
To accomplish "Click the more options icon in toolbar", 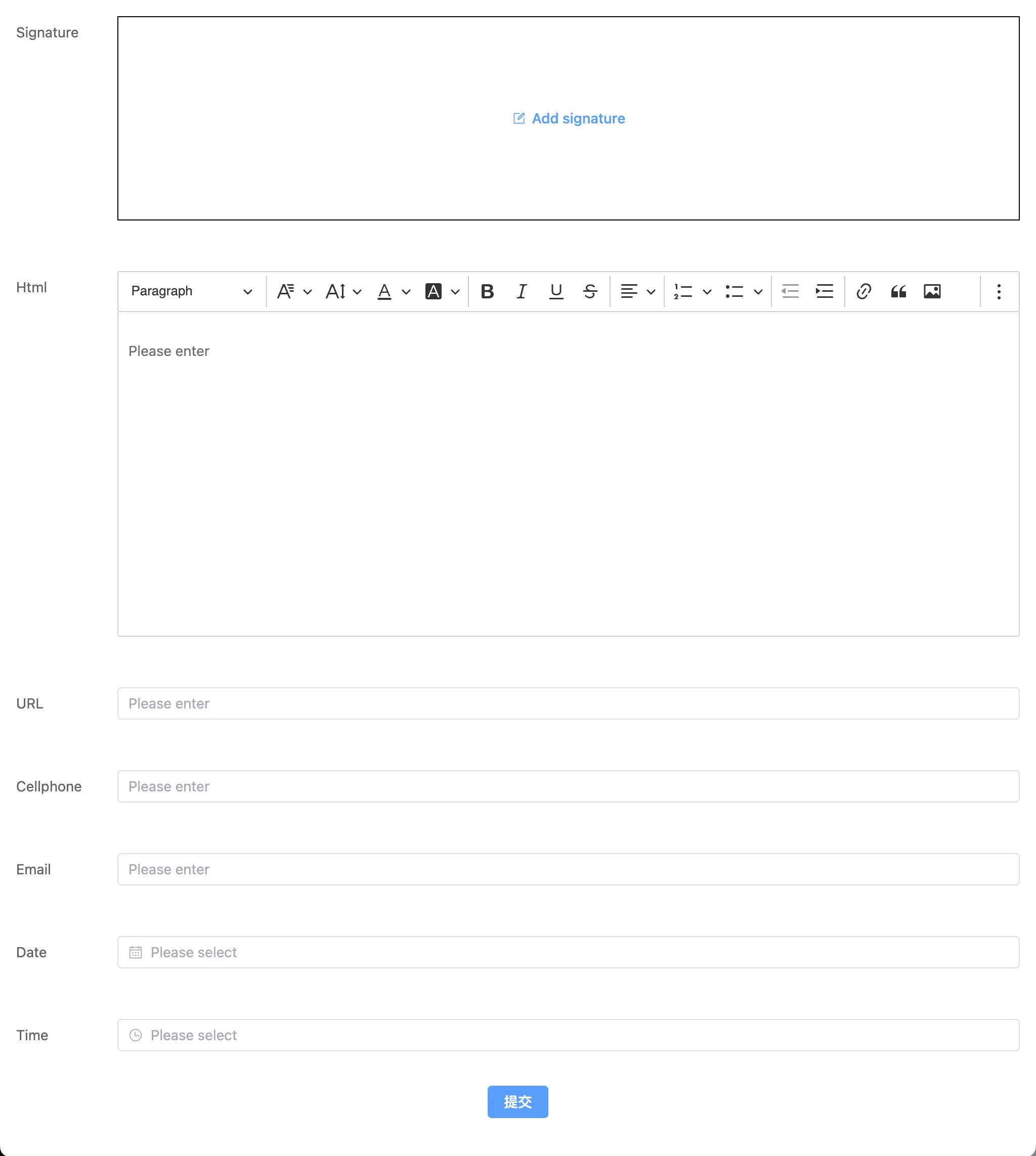I will [999, 291].
